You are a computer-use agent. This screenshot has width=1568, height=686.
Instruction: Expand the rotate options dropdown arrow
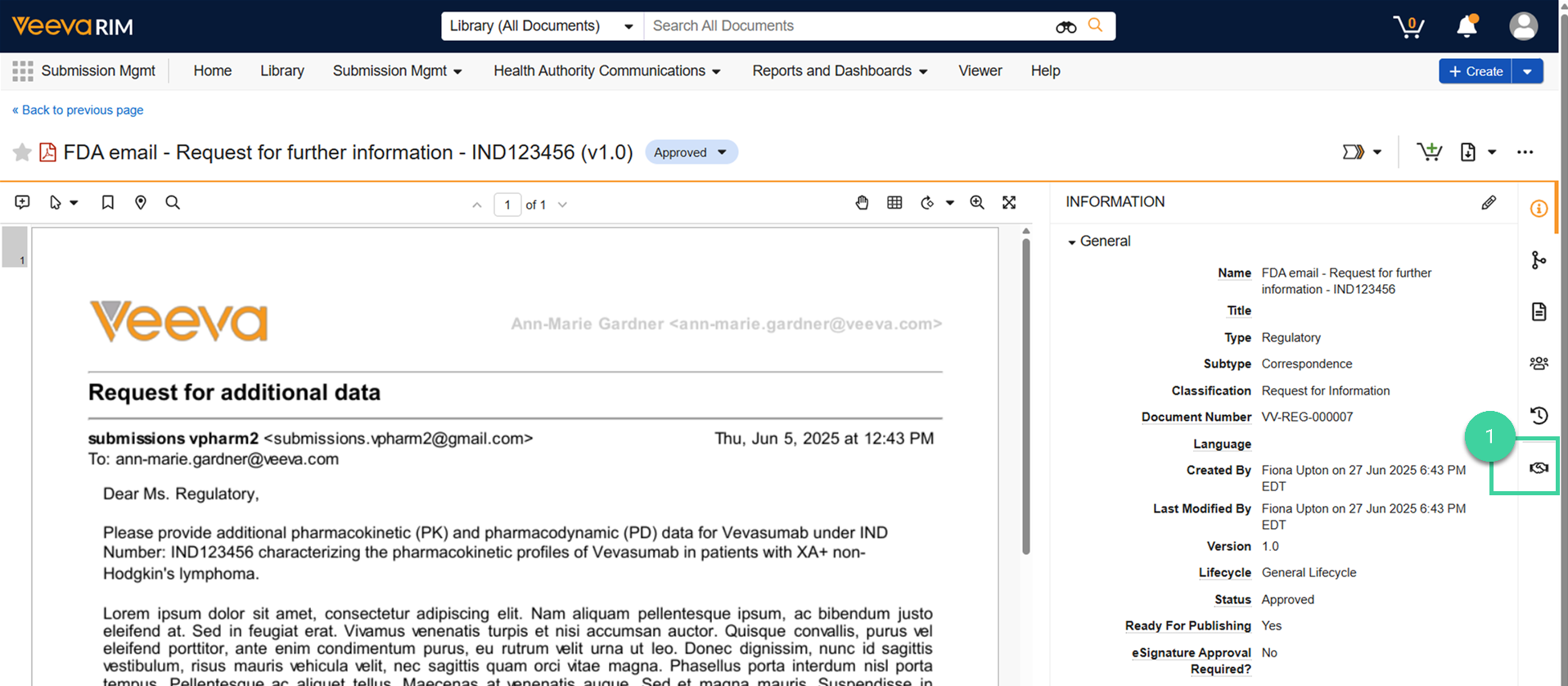click(x=950, y=203)
